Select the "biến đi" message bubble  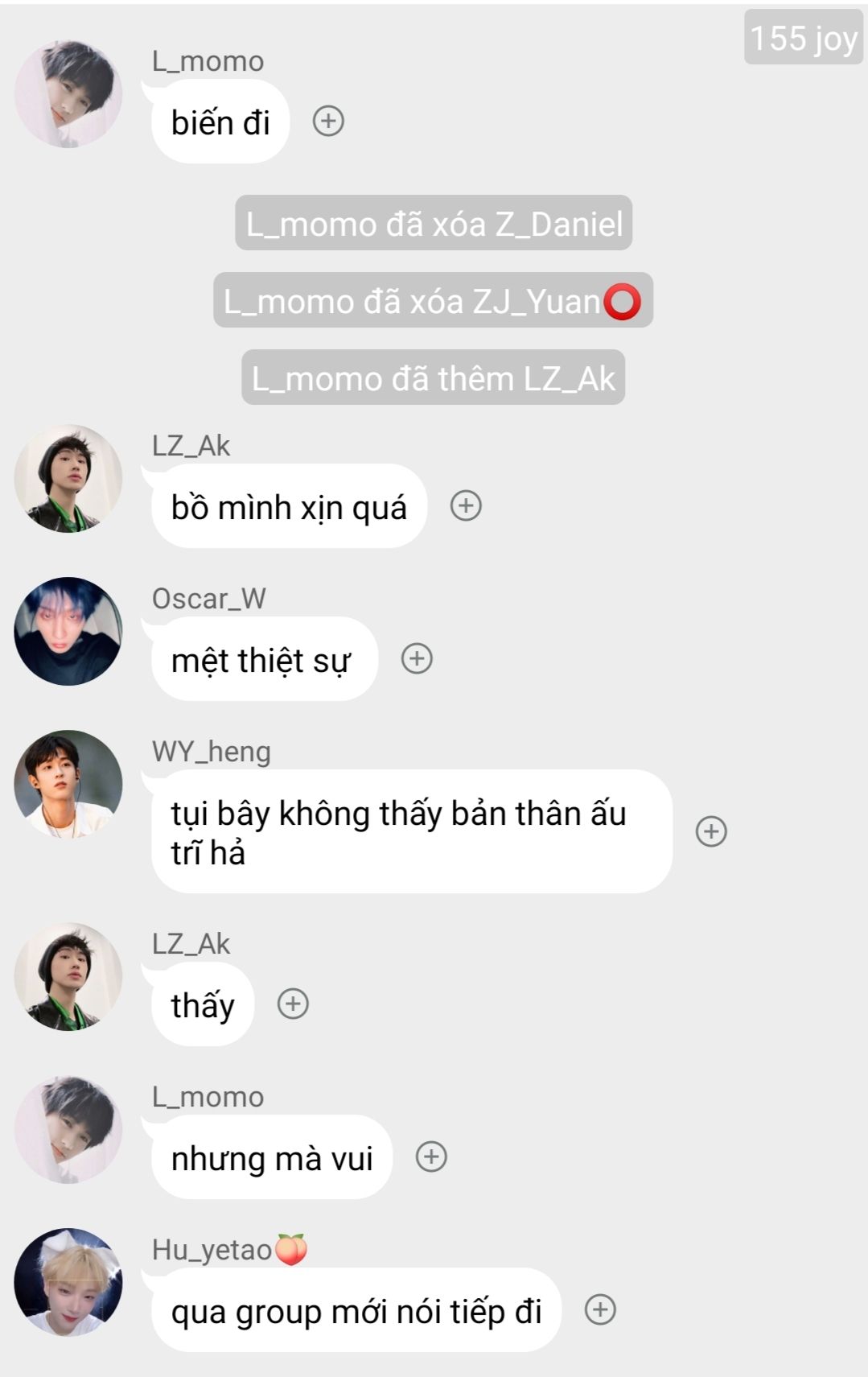click(220, 122)
